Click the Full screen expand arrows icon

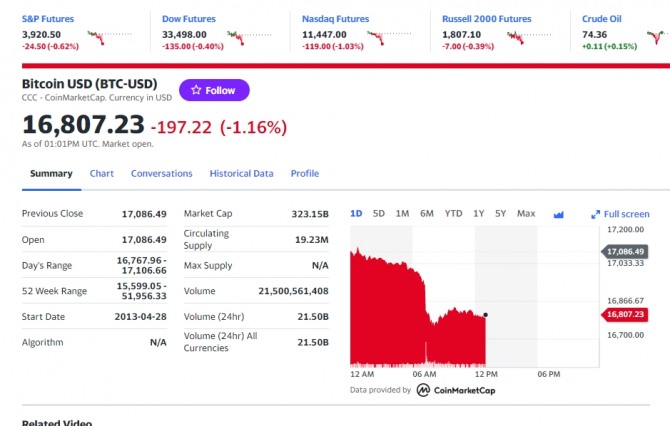[x=596, y=214]
